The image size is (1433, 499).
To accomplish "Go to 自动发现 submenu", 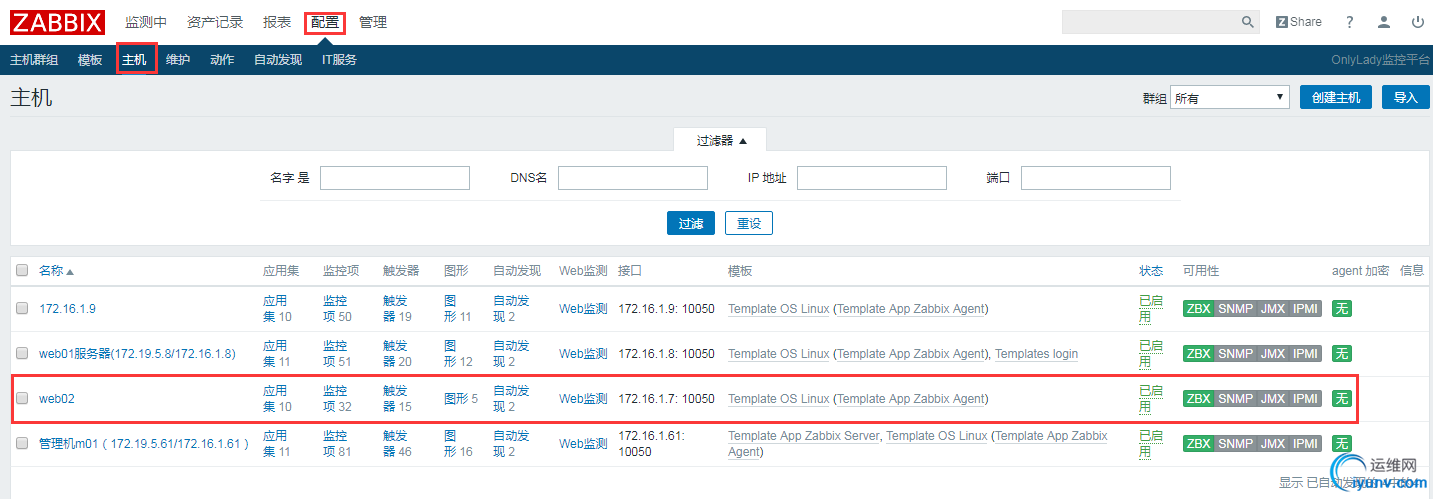I will point(278,60).
